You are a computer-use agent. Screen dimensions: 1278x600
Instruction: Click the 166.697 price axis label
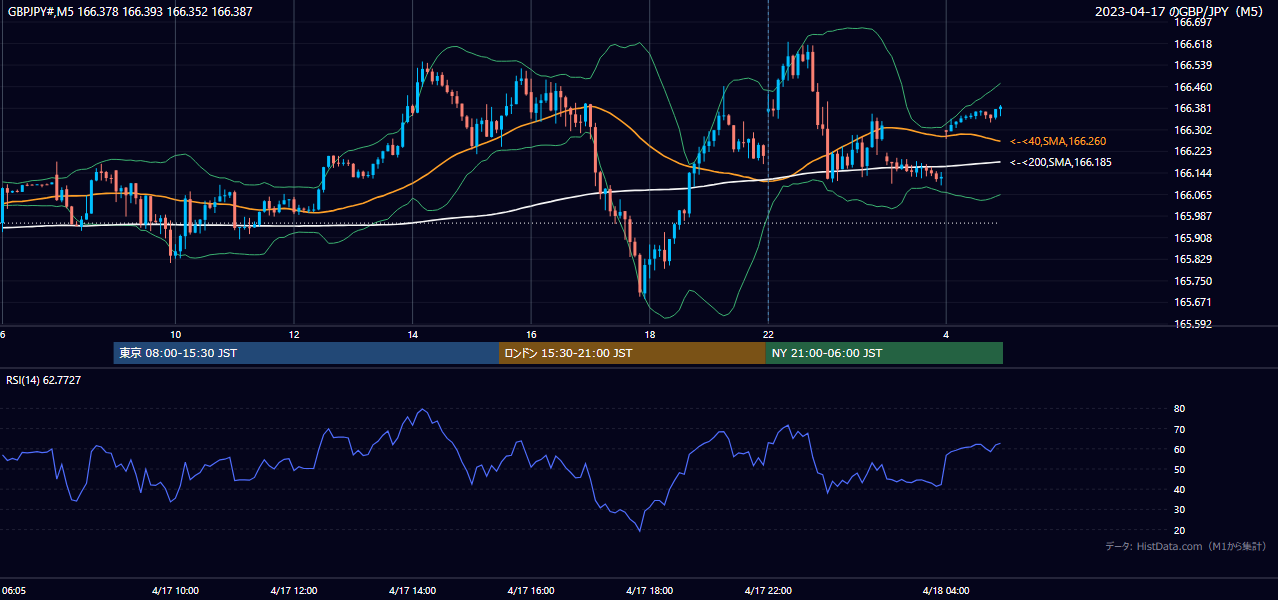(x=1192, y=22)
